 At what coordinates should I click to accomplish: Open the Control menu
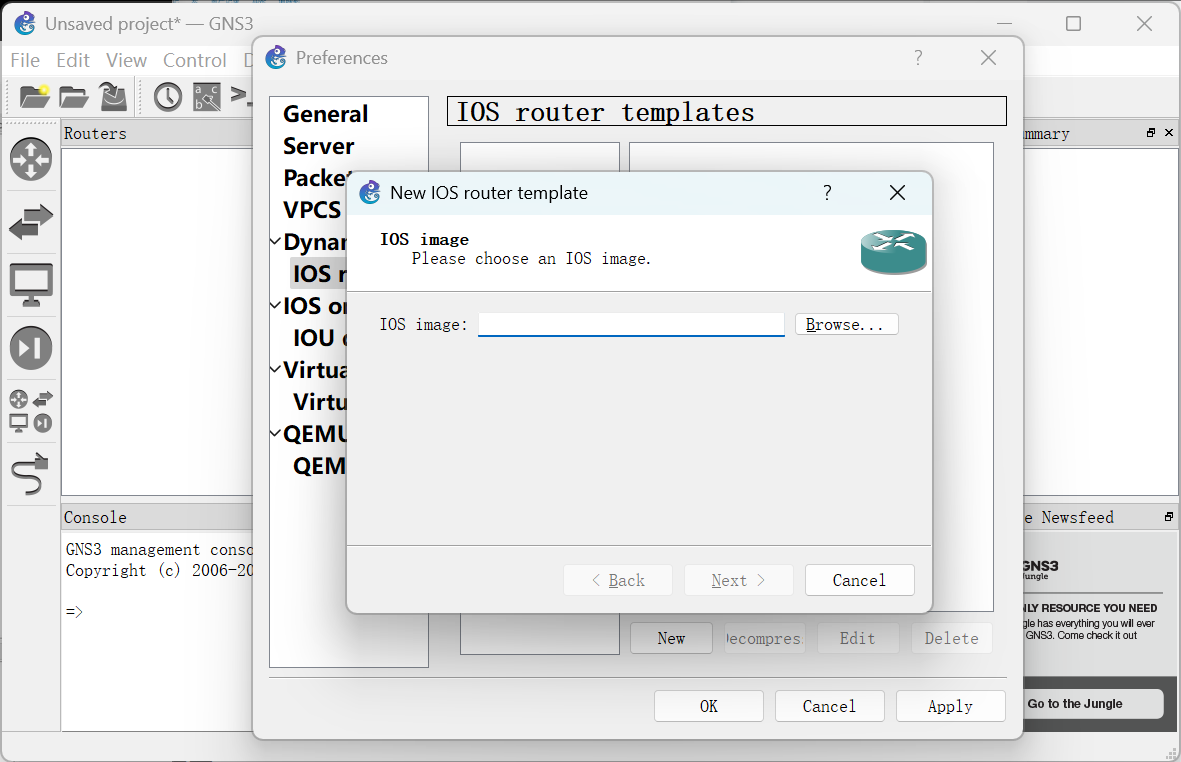[x=194, y=60]
